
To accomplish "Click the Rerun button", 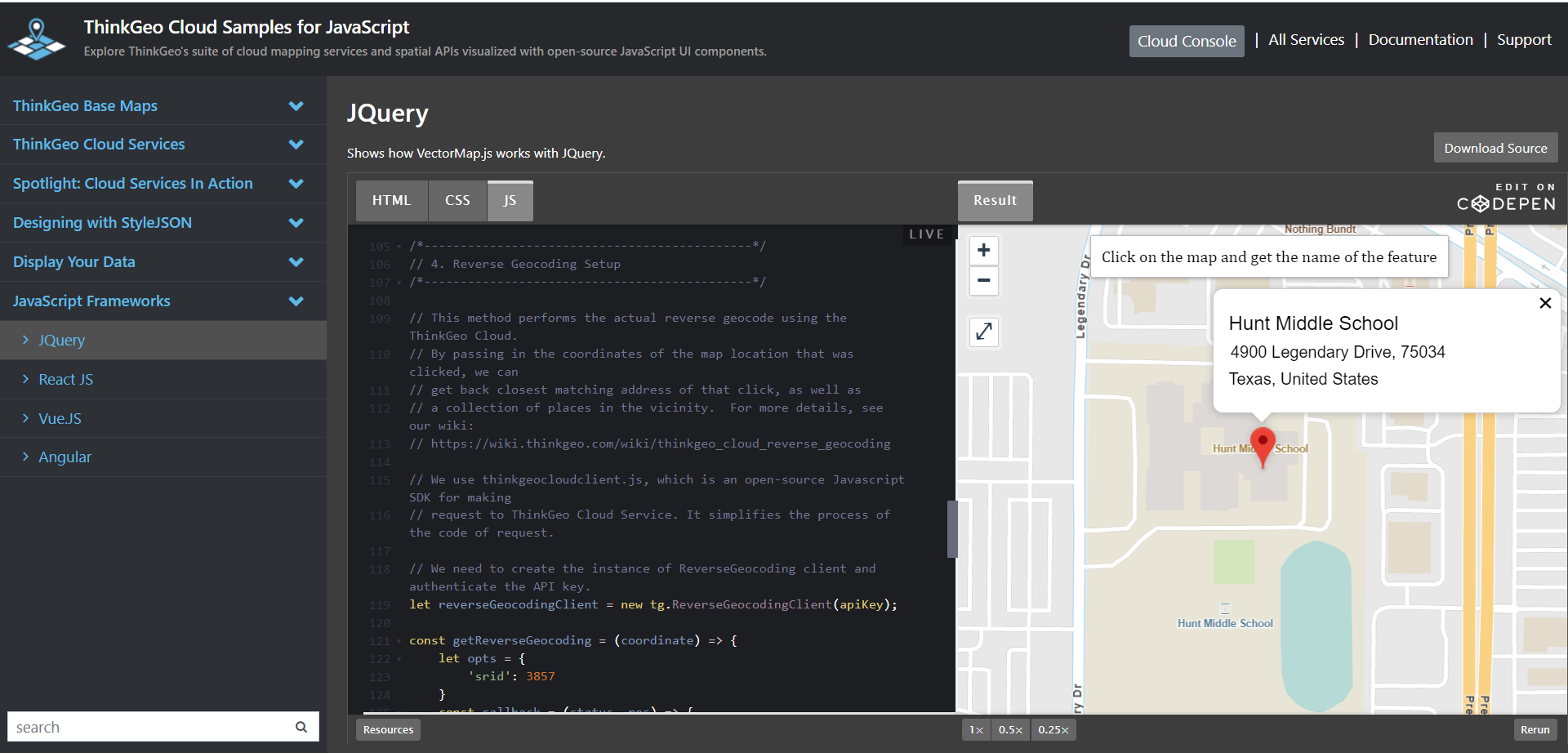I will tap(1535, 729).
